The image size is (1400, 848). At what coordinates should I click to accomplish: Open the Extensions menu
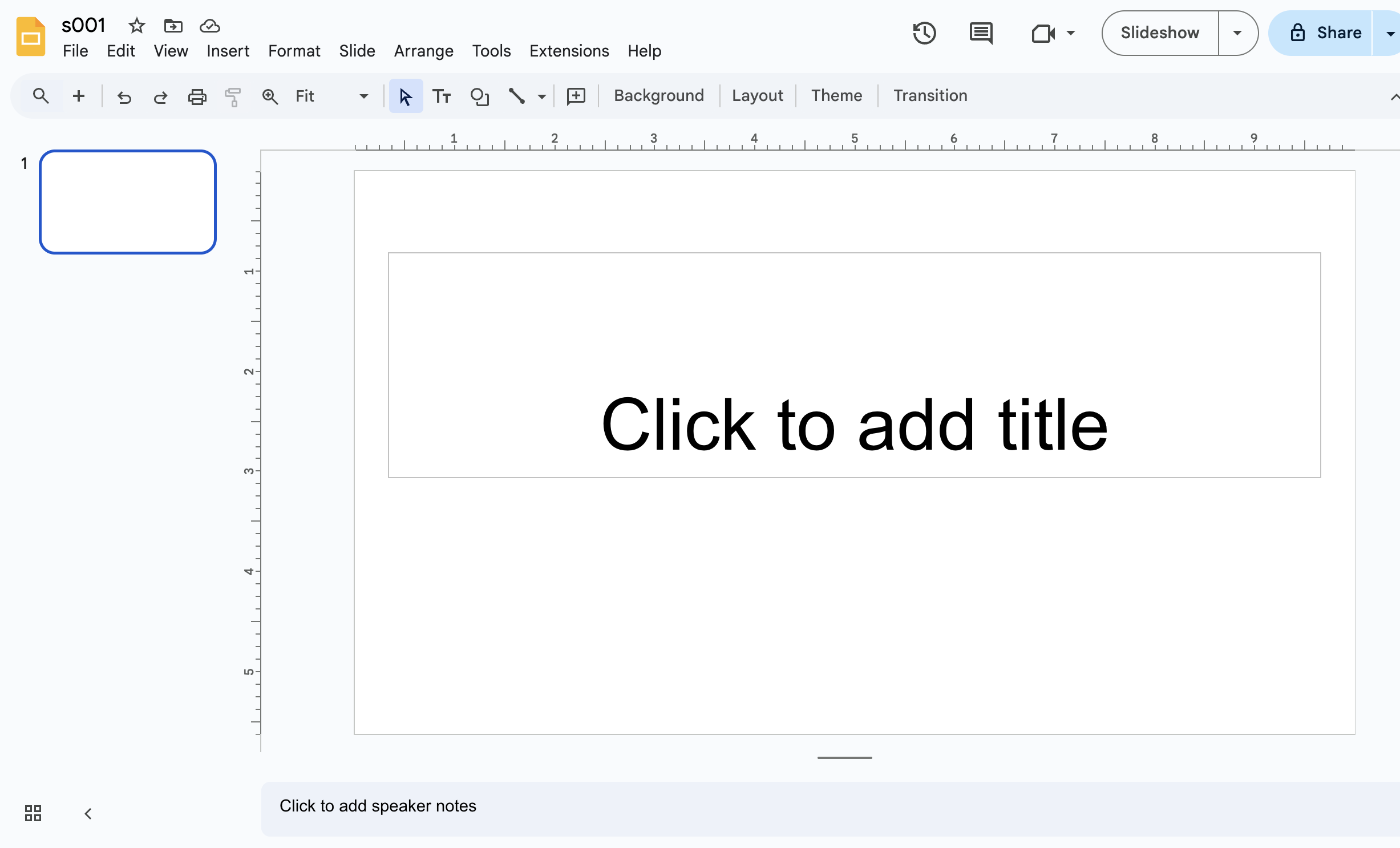tap(569, 51)
